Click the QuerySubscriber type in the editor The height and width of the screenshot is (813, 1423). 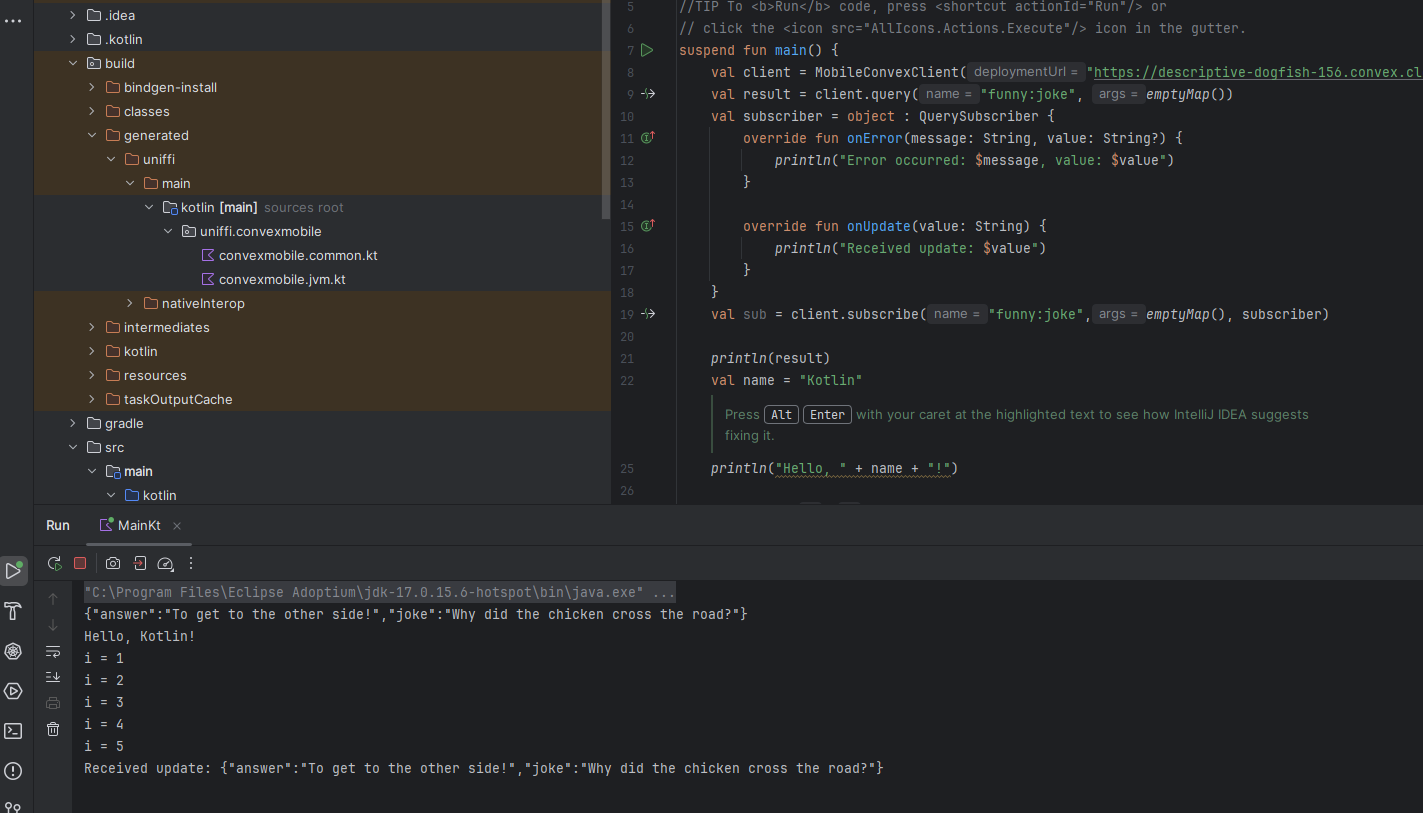point(979,116)
